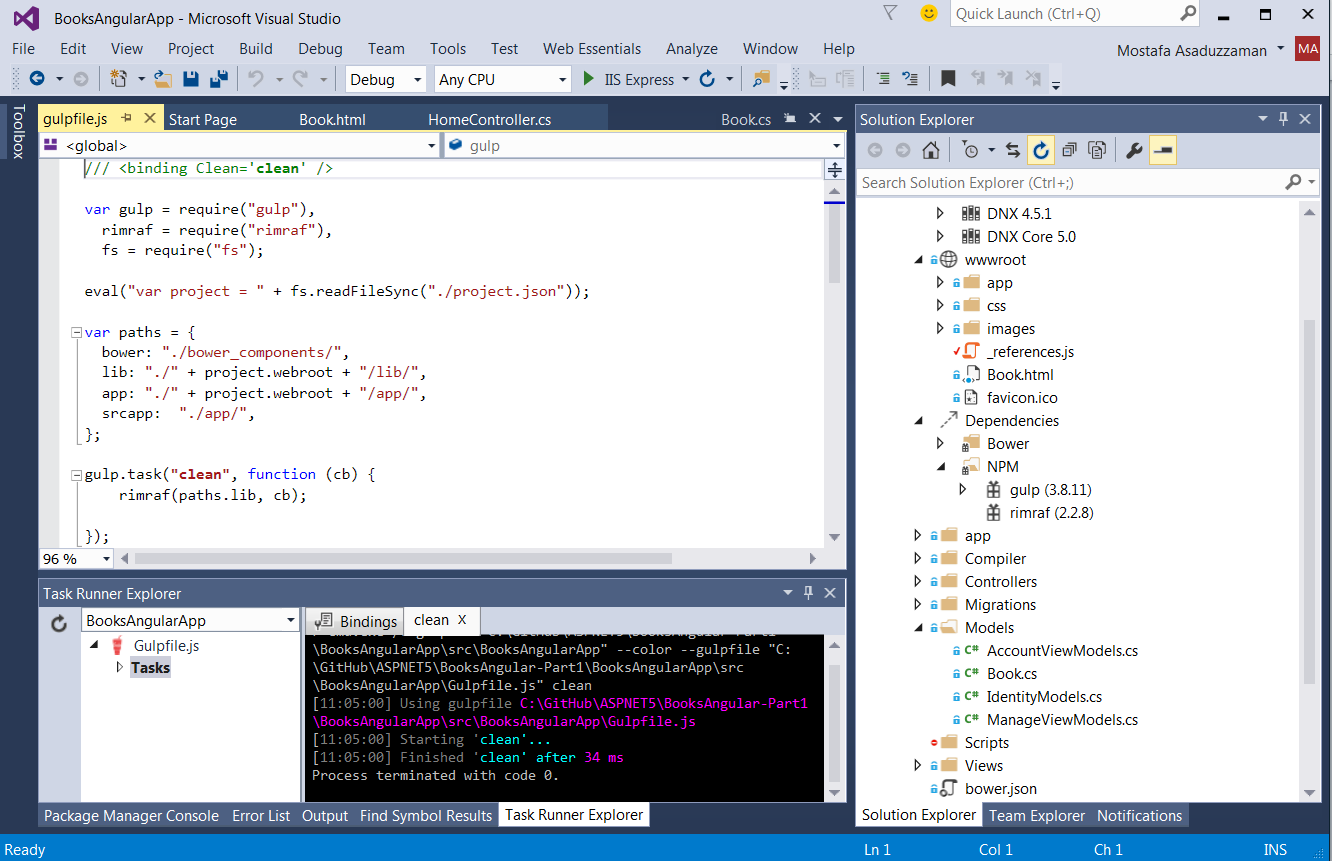
Task: Expand the Controllers folder node
Action: coord(918,581)
